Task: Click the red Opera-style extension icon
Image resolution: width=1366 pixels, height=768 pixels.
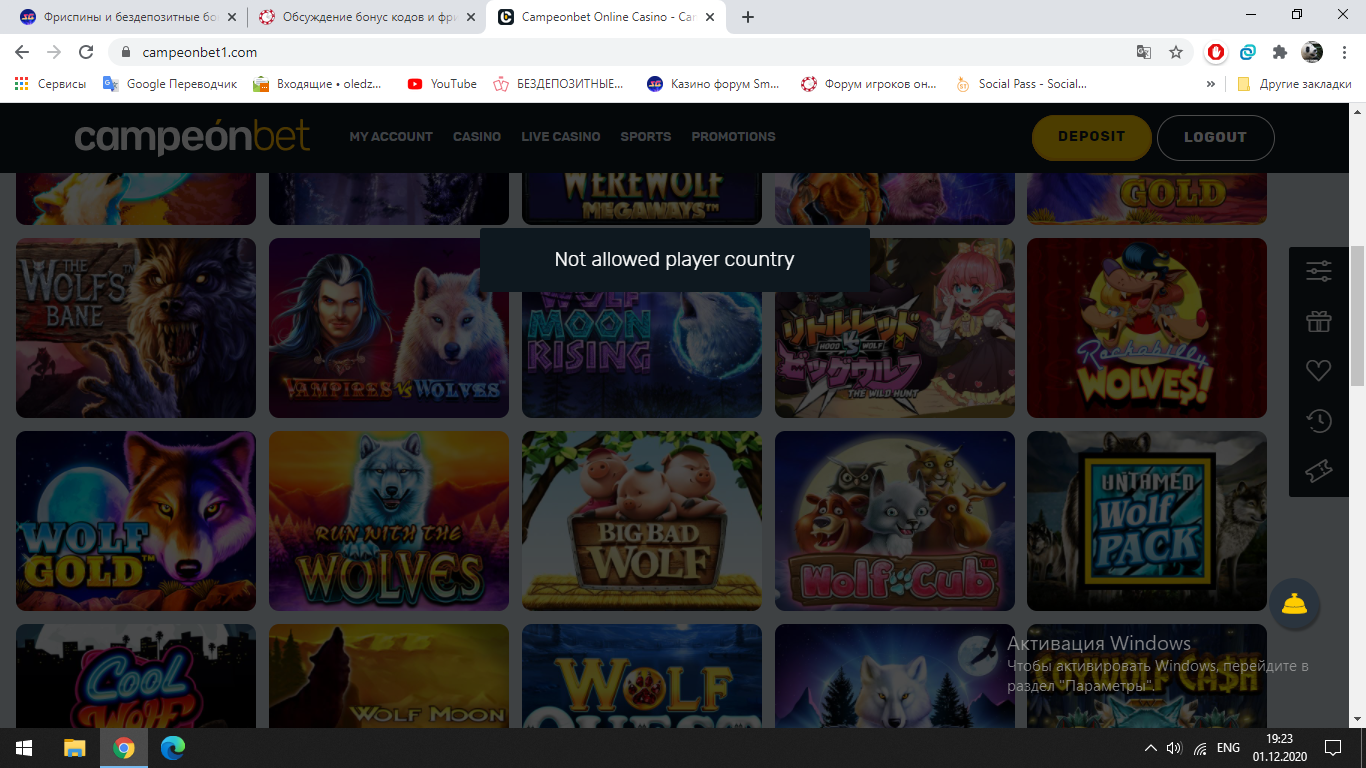Action: pos(1216,52)
